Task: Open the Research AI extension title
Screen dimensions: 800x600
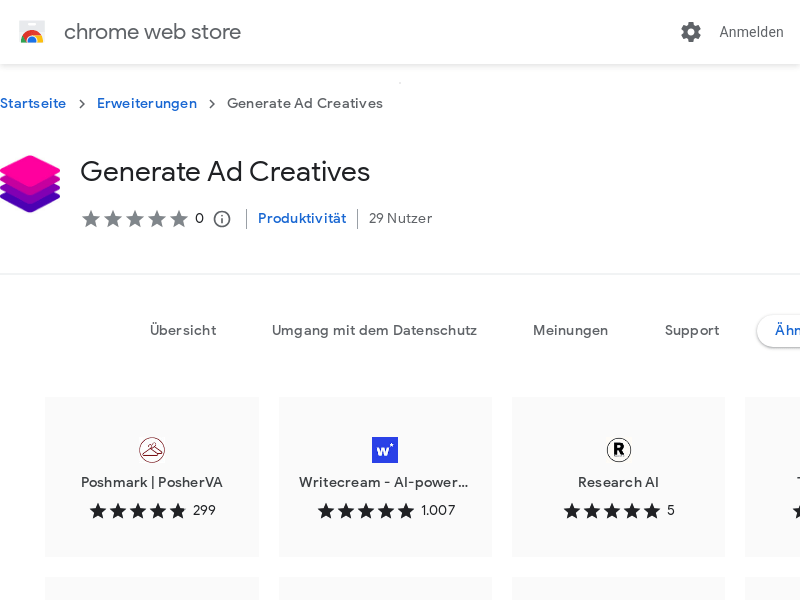Action: click(x=618, y=482)
